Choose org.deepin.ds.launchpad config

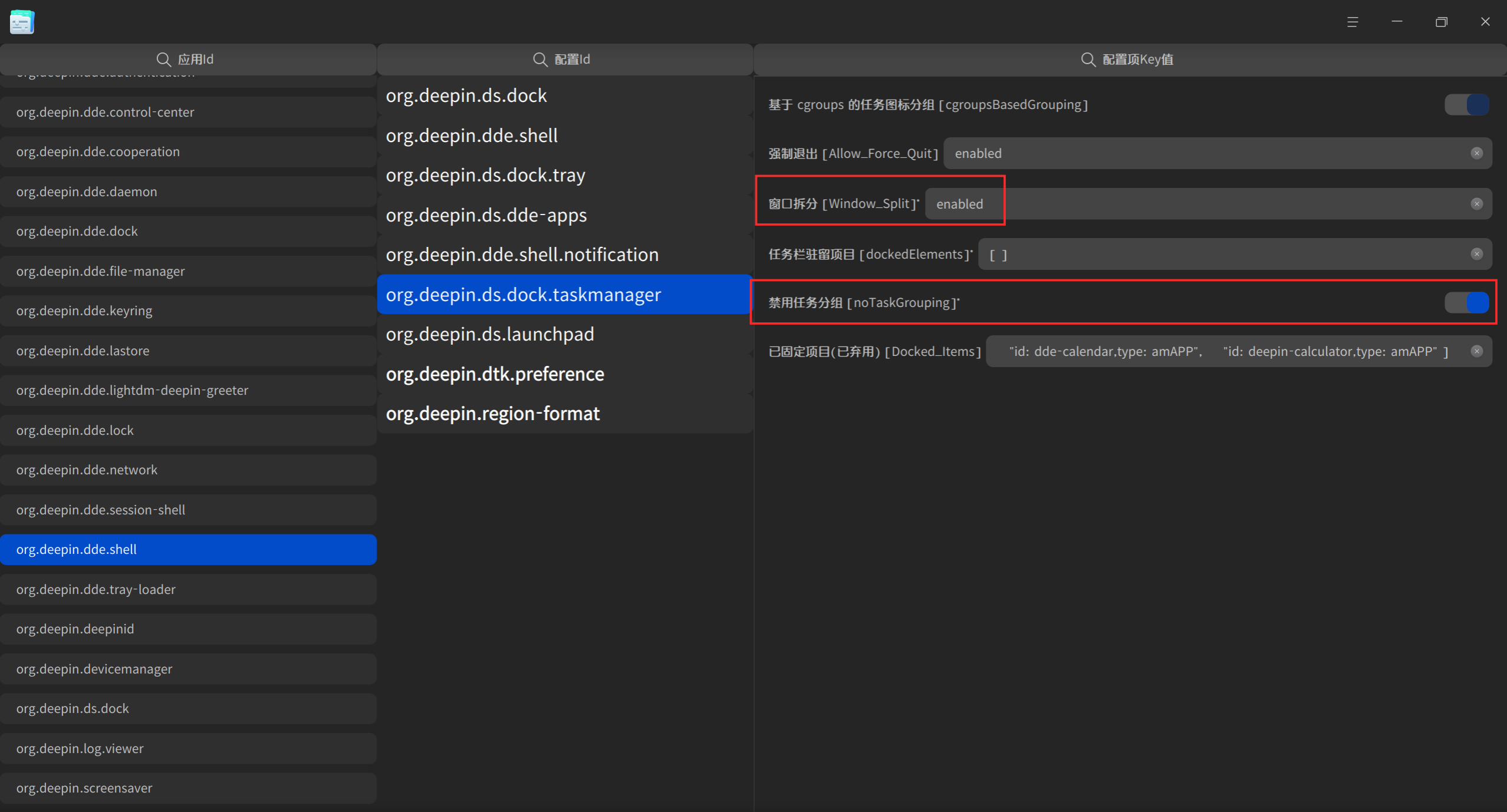point(489,334)
